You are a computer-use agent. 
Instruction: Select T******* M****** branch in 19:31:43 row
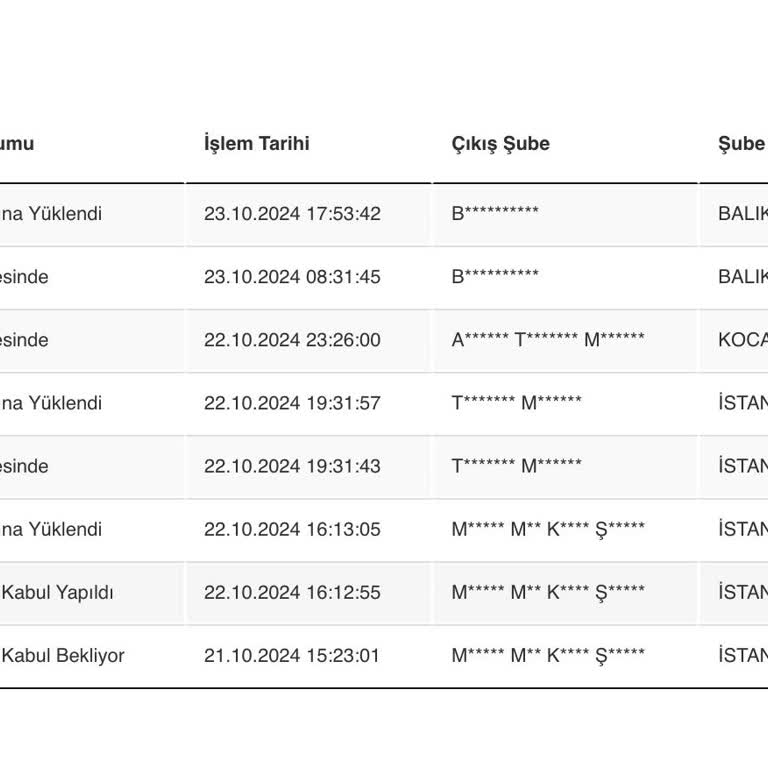(x=516, y=466)
